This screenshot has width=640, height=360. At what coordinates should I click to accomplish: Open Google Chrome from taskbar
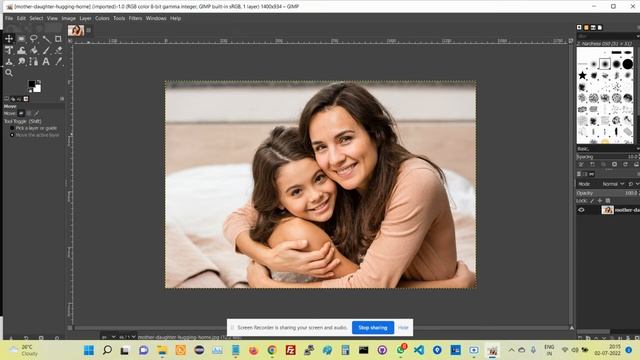coord(272,350)
